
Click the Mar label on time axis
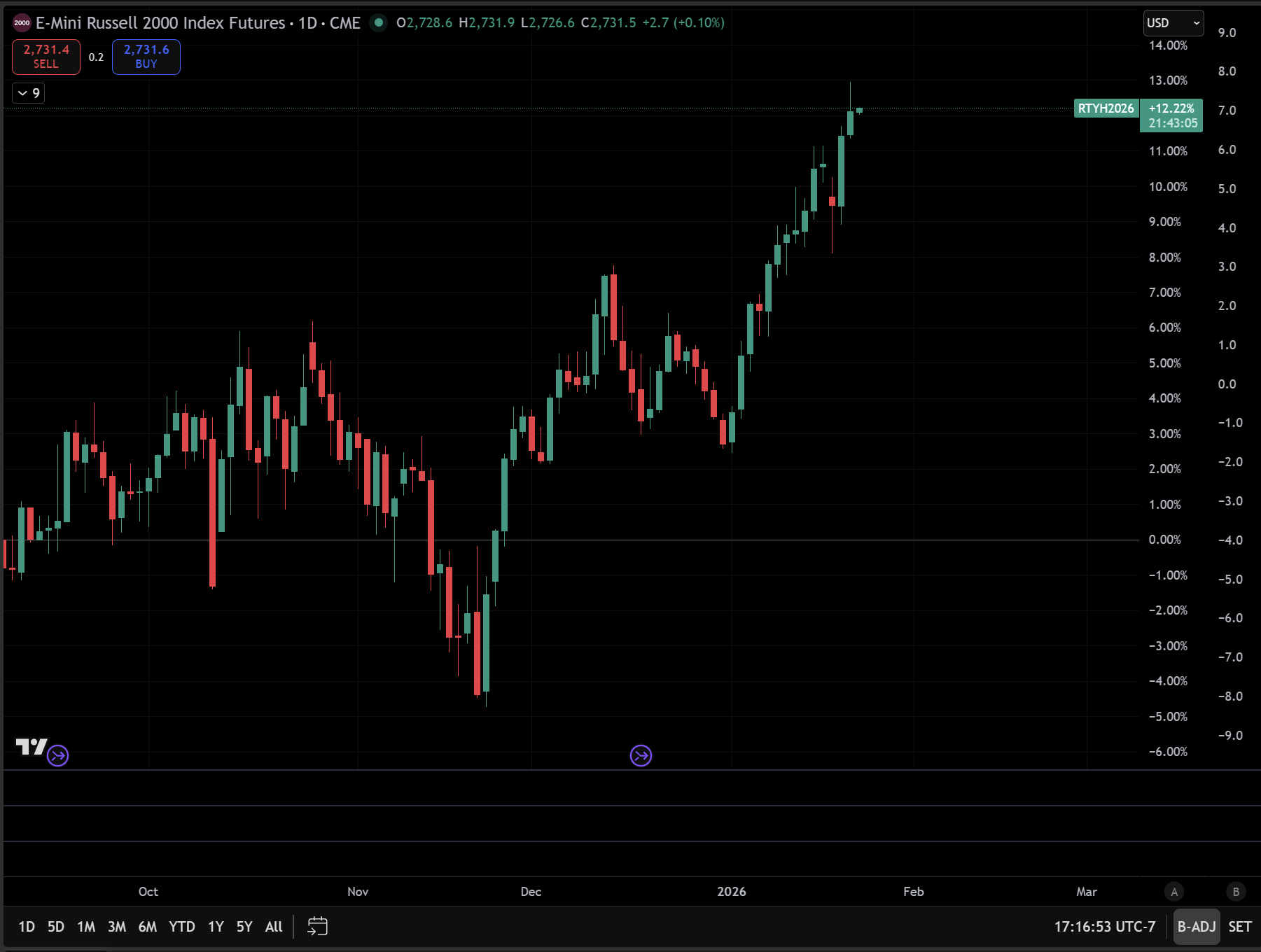(1087, 892)
